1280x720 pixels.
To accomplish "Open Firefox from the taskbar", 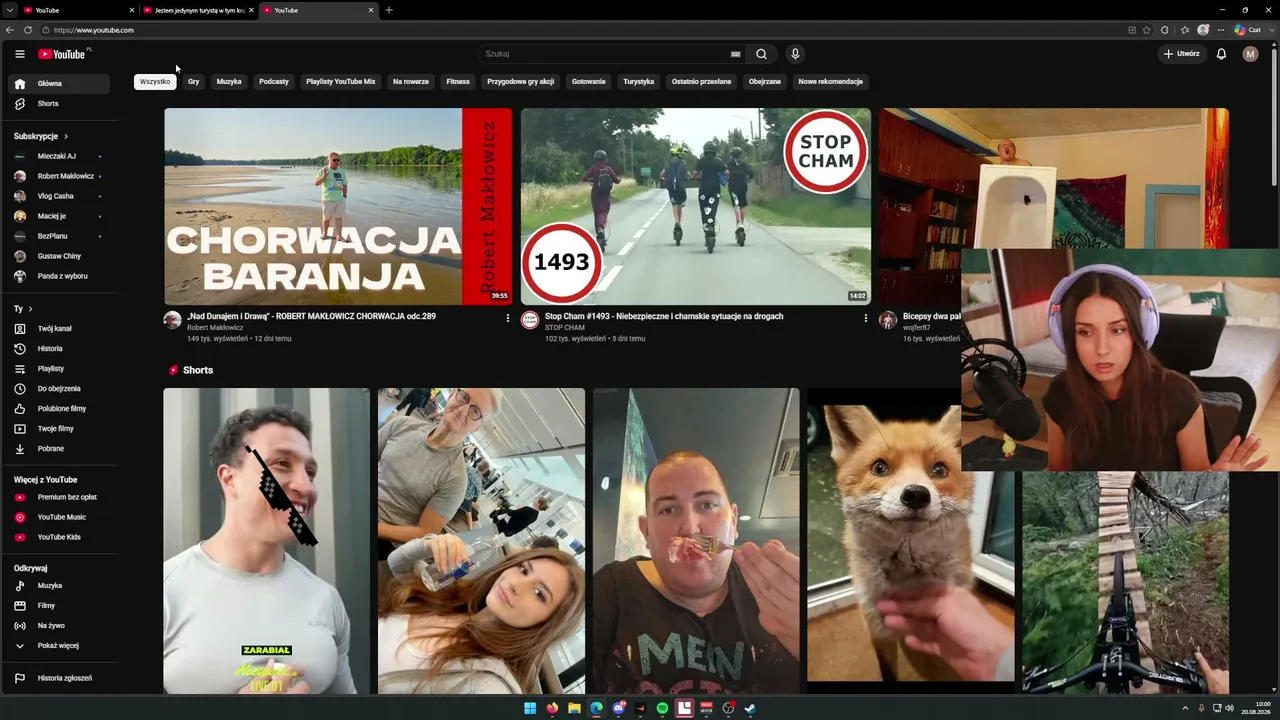I will [552, 708].
